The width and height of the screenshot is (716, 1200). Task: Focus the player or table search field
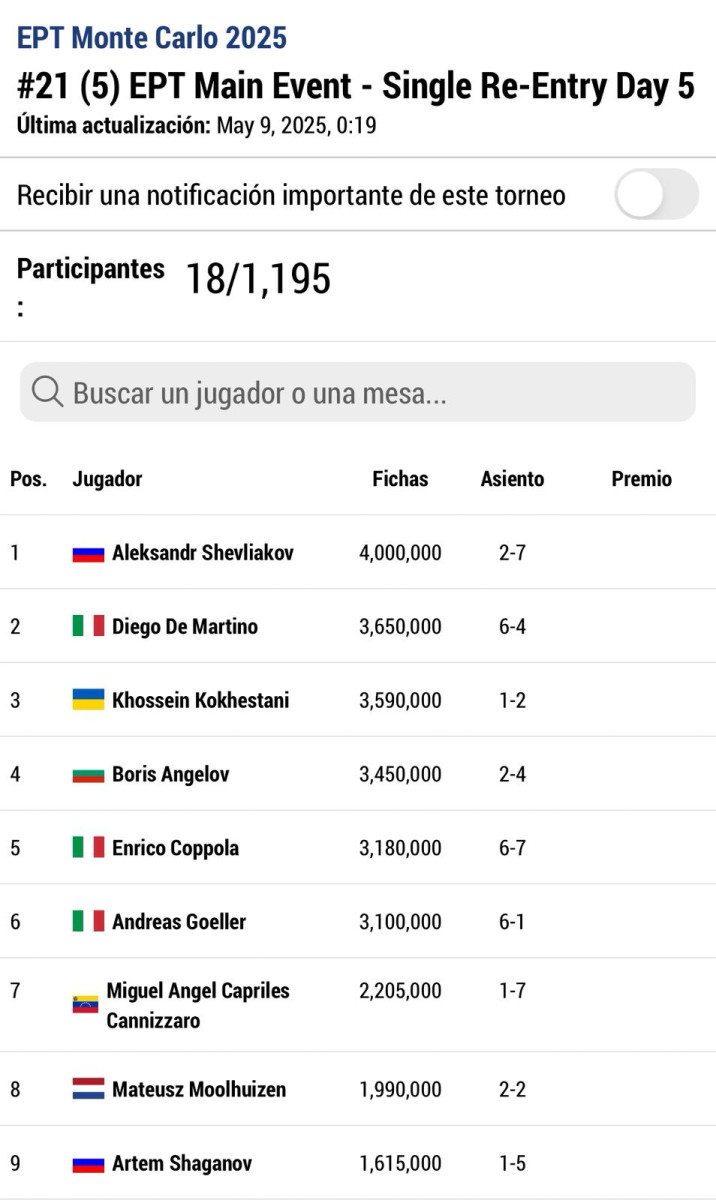coord(358,392)
